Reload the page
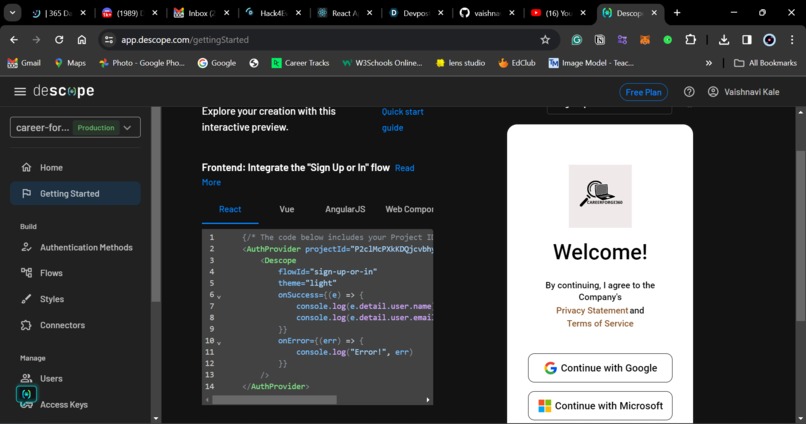The width and height of the screenshot is (806, 424). (59, 40)
